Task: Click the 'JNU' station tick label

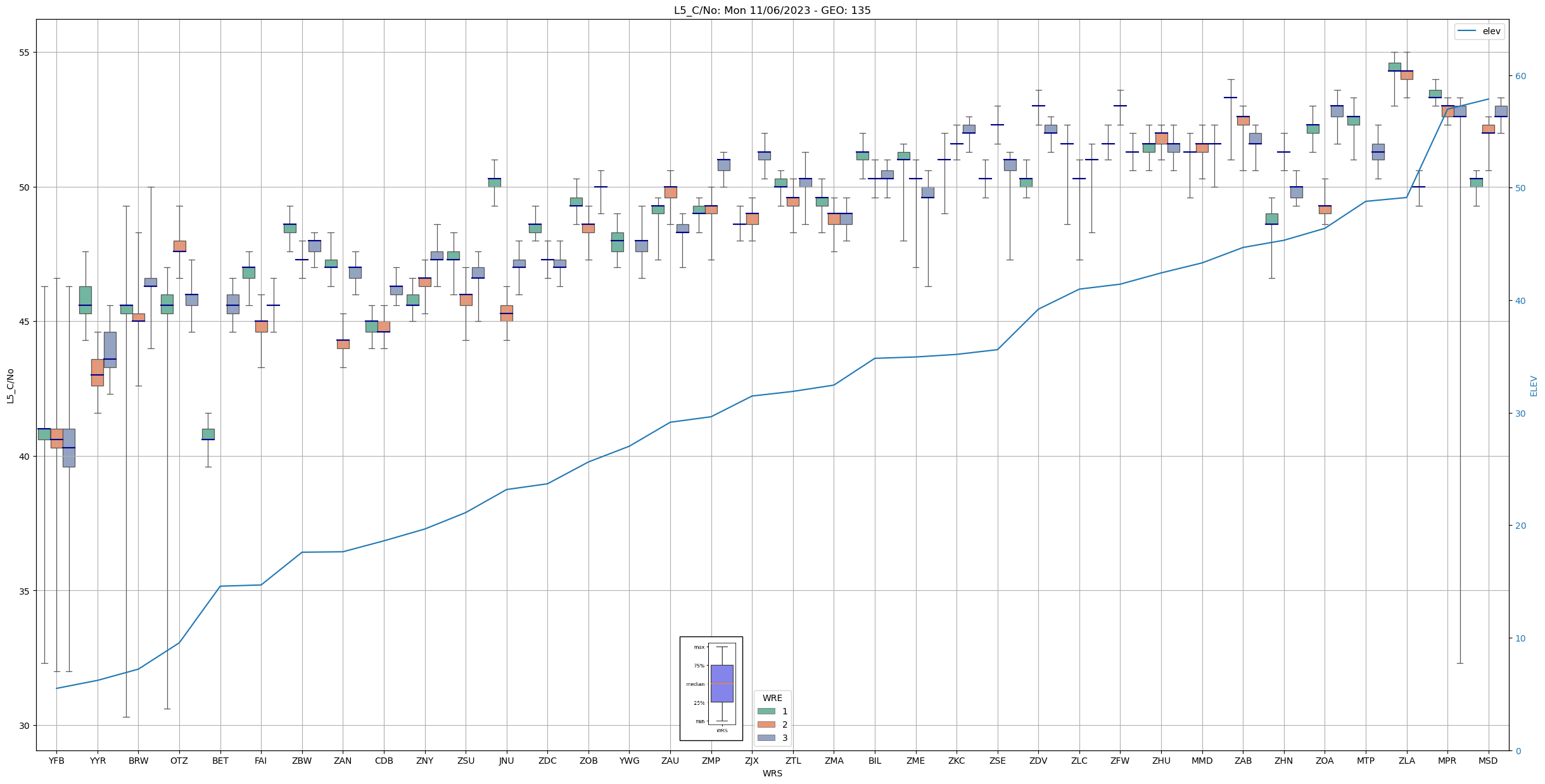Action: pyautogui.click(x=507, y=761)
